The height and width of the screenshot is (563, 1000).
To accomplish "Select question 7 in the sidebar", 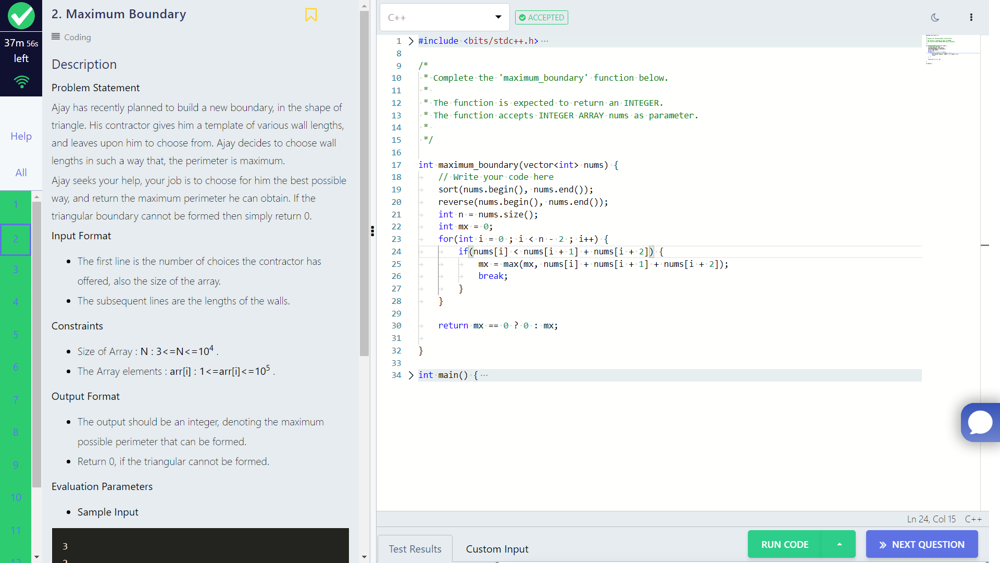I will [x=15, y=400].
